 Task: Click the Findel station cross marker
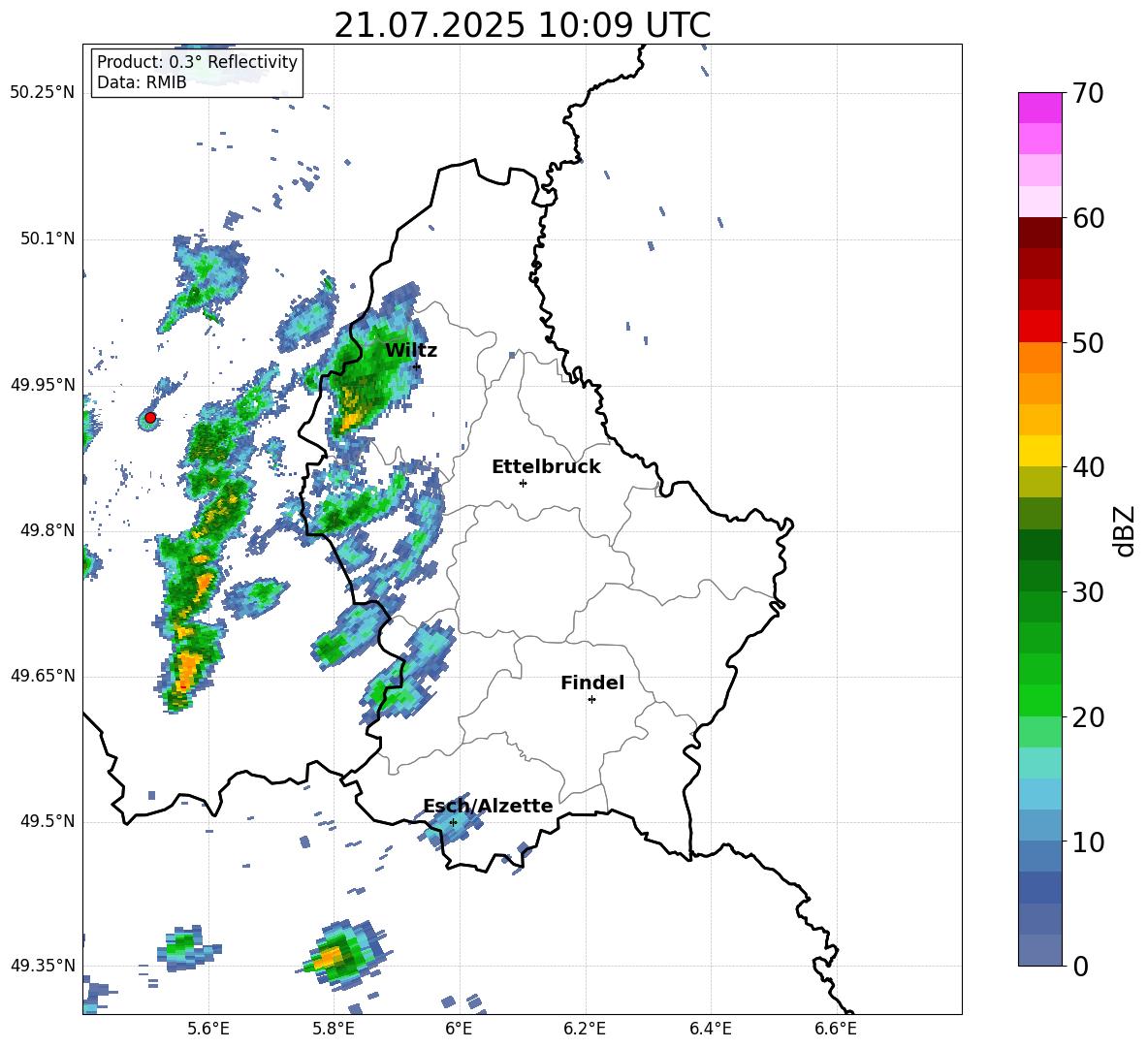tap(591, 700)
